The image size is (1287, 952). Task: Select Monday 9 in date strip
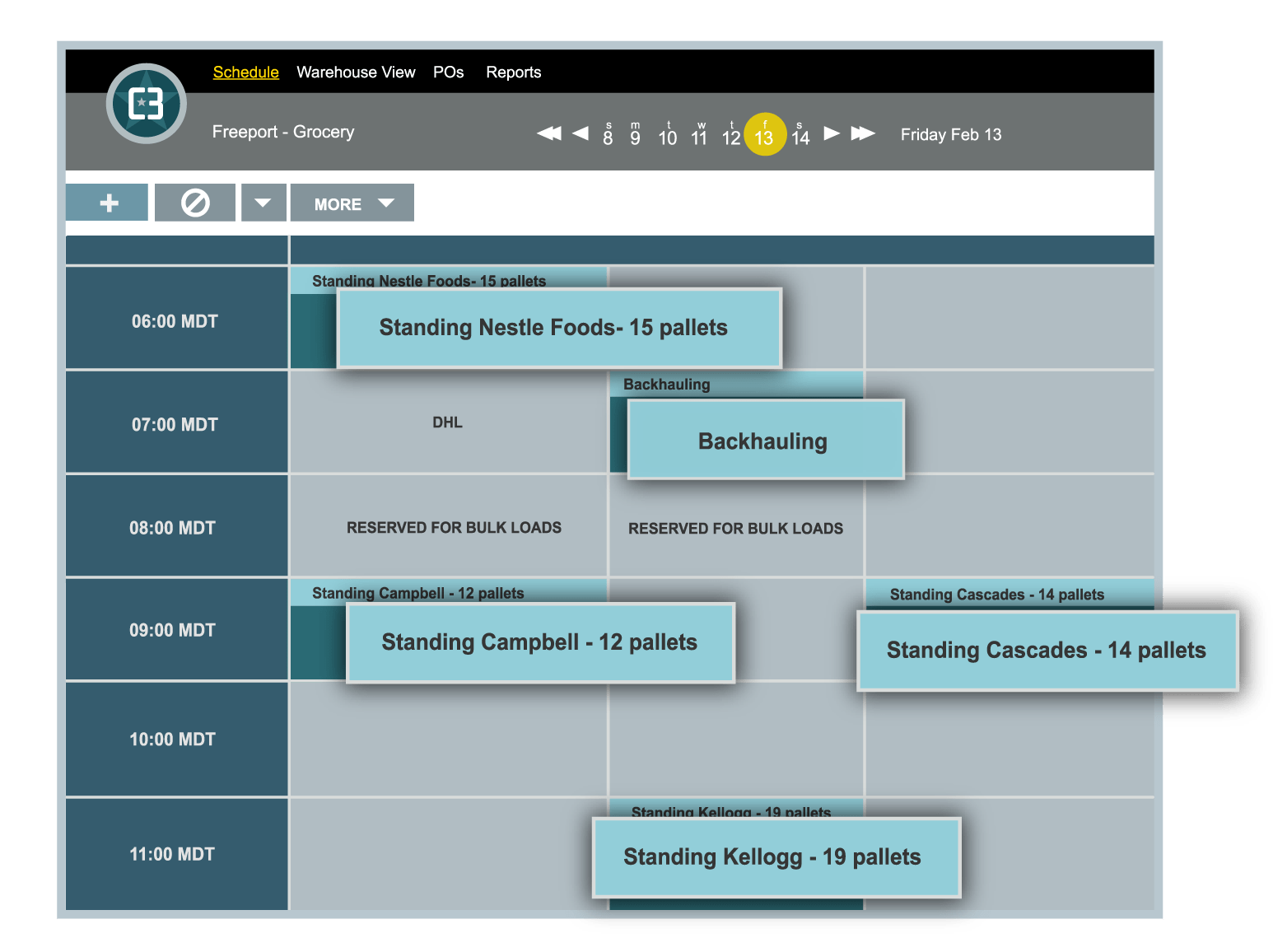635,134
